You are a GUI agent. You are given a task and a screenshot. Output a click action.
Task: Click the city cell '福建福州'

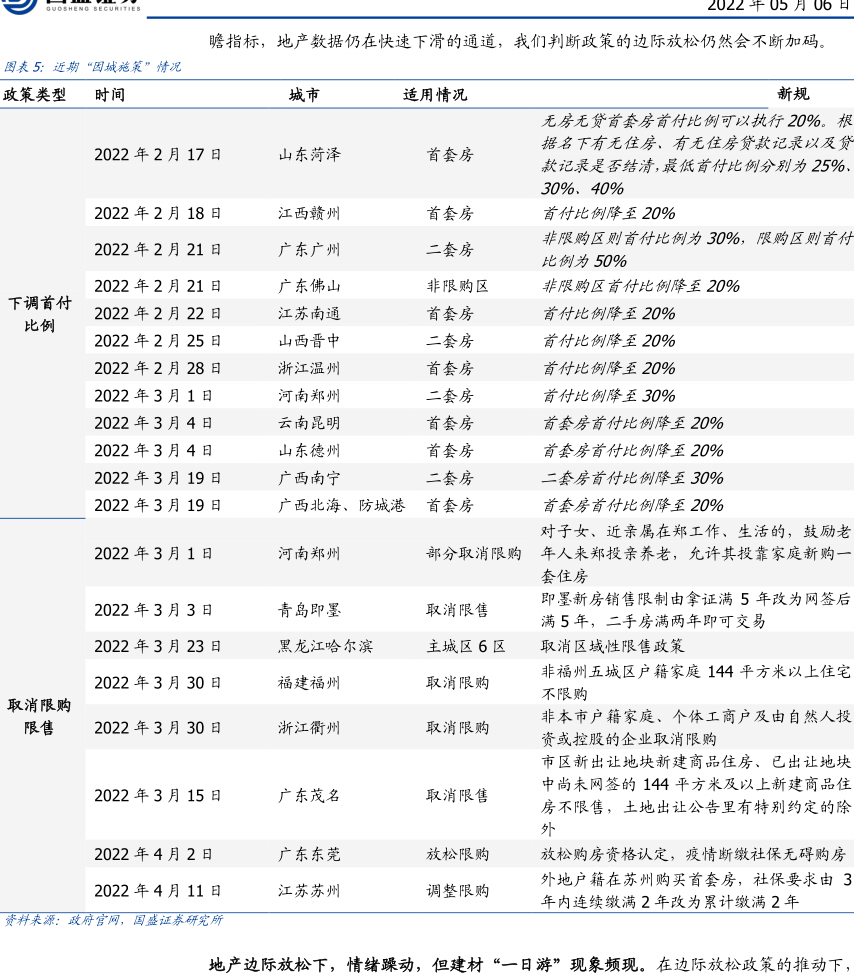(309, 683)
